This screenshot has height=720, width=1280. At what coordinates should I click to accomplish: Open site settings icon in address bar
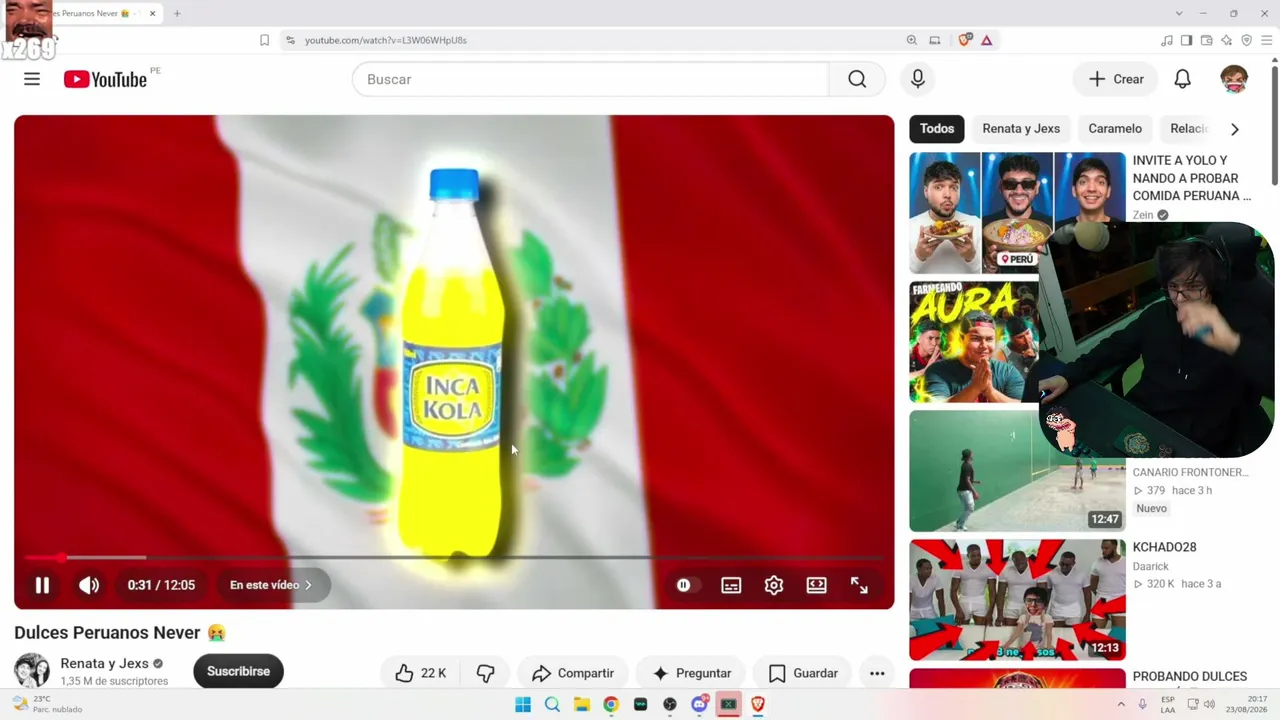click(x=290, y=40)
